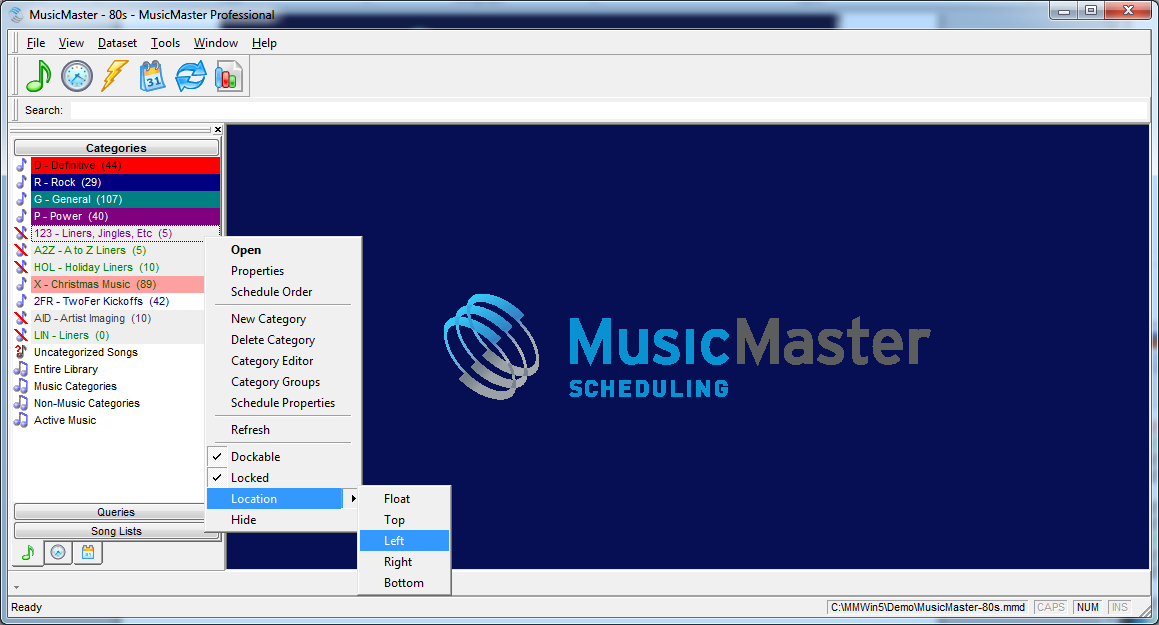Click the green music note toolbar icon

click(38, 76)
